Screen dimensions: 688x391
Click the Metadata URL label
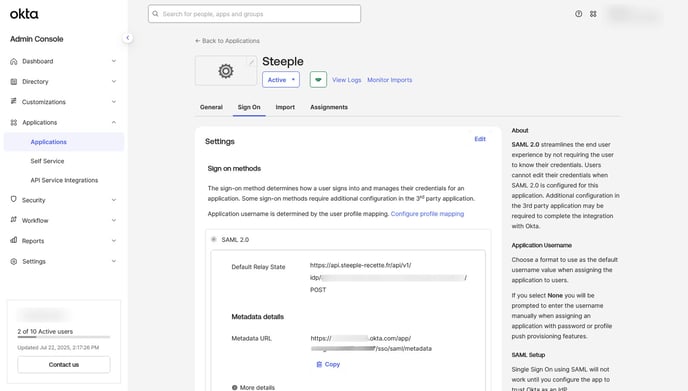click(251, 338)
